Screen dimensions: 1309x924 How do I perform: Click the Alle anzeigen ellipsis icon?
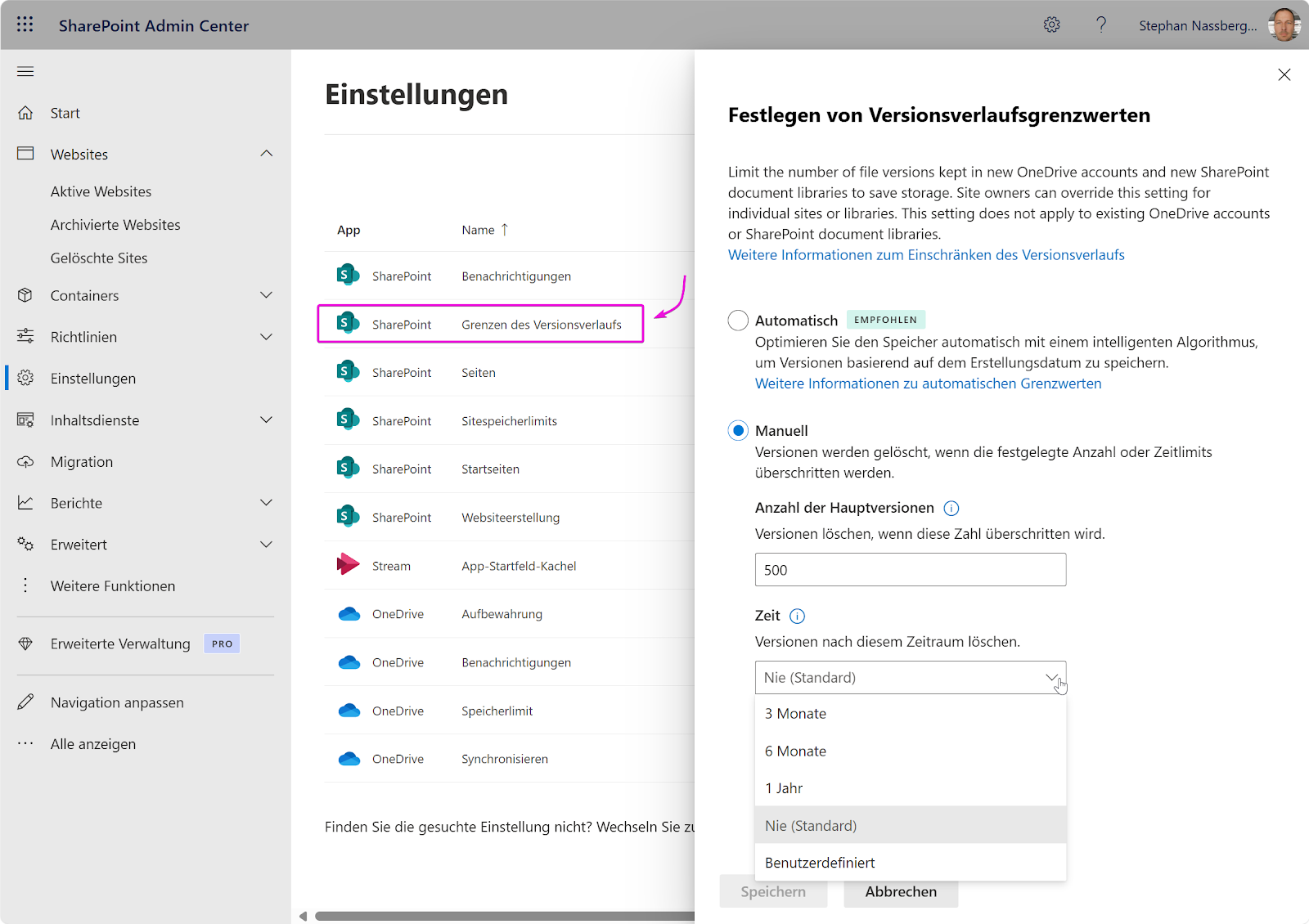click(25, 743)
